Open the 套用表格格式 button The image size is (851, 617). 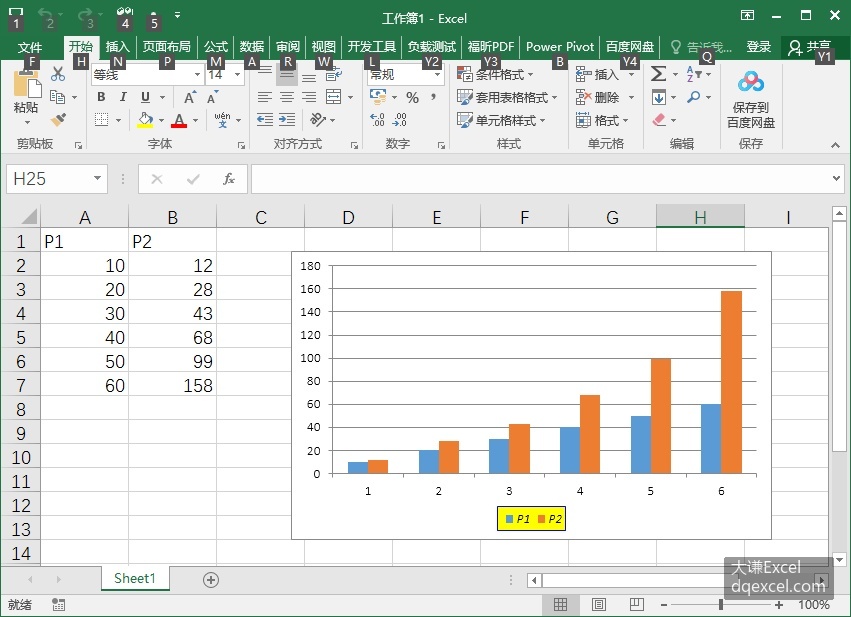coord(507,98)
